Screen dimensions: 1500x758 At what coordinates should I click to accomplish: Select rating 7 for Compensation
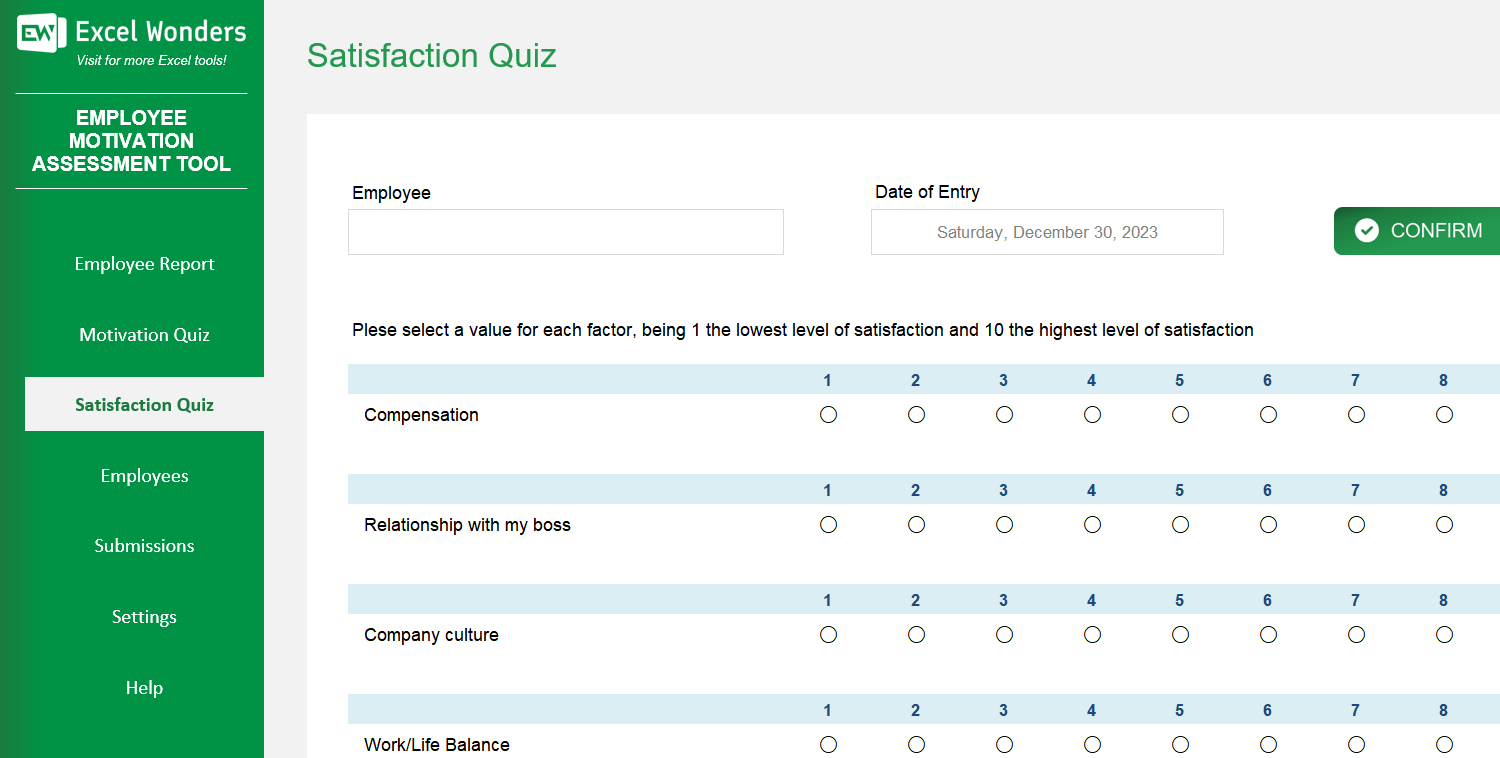(1355, 414)
